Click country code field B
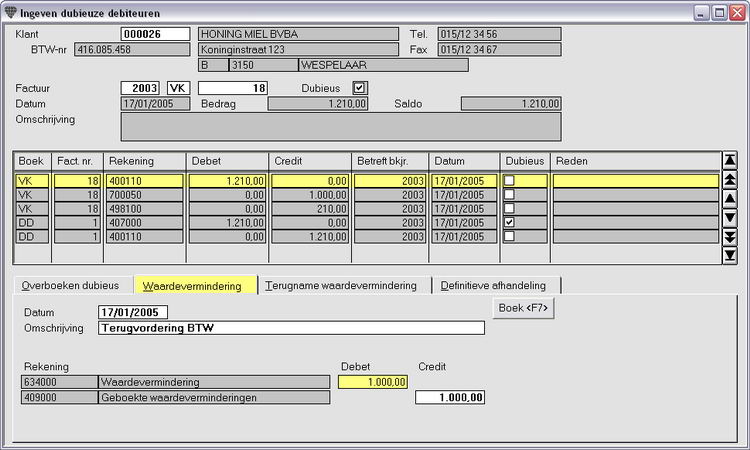The height and width of the screenshot is (450, 750). coord(213,65)
